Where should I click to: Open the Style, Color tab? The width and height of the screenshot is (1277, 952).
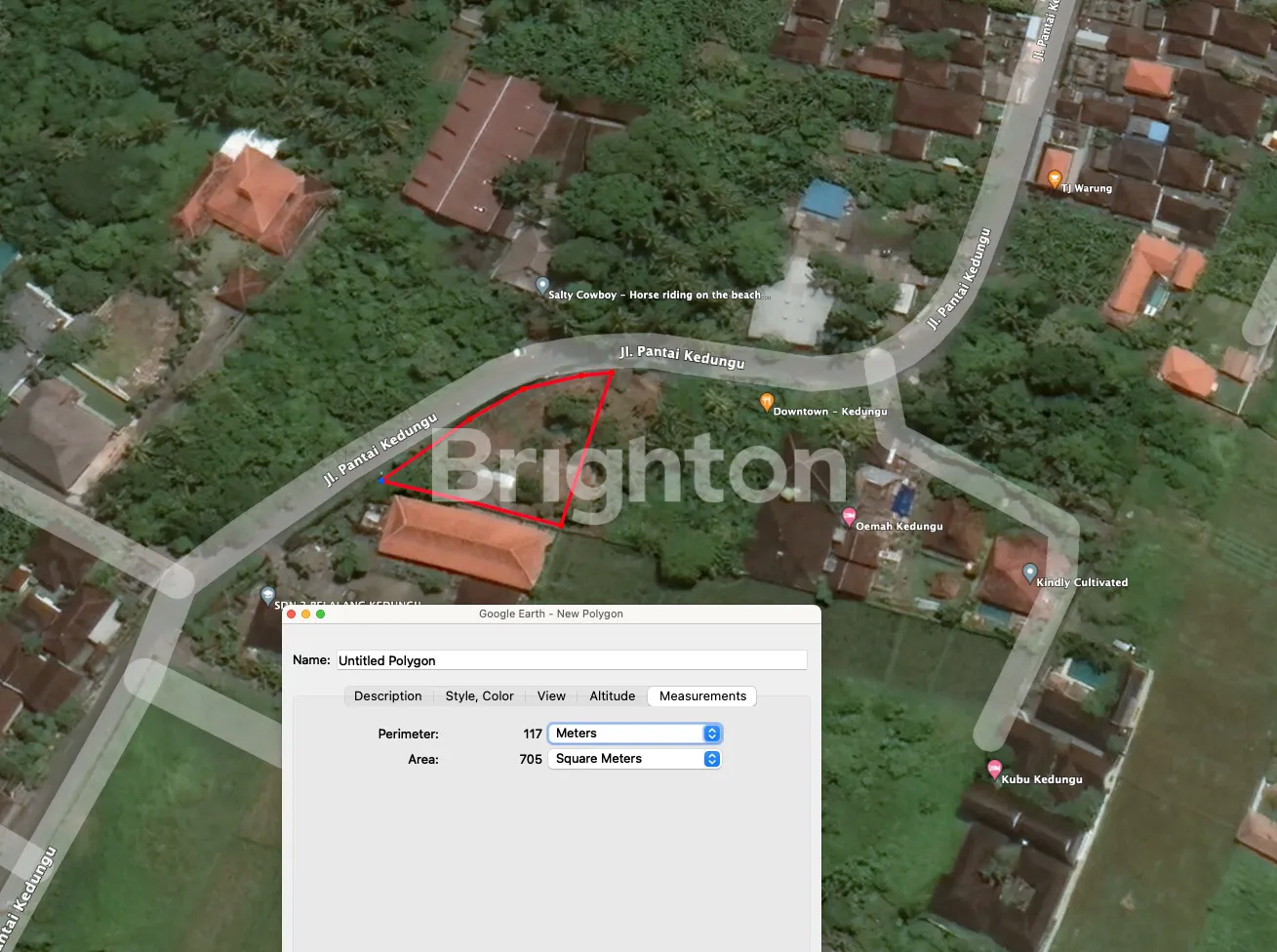479,696
